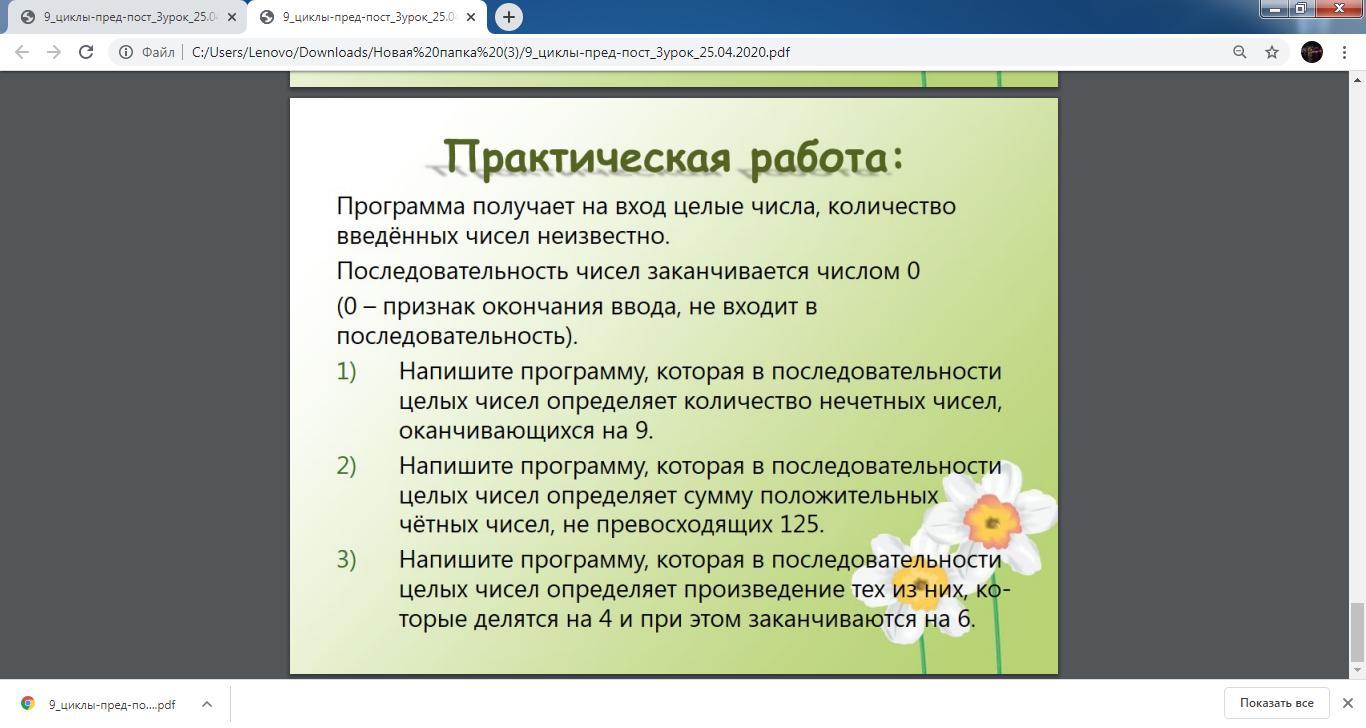Click the line 'Последовательность чисел заканчивается числом 0'
Screen dimensions: 1366x728
pos(628,271)
